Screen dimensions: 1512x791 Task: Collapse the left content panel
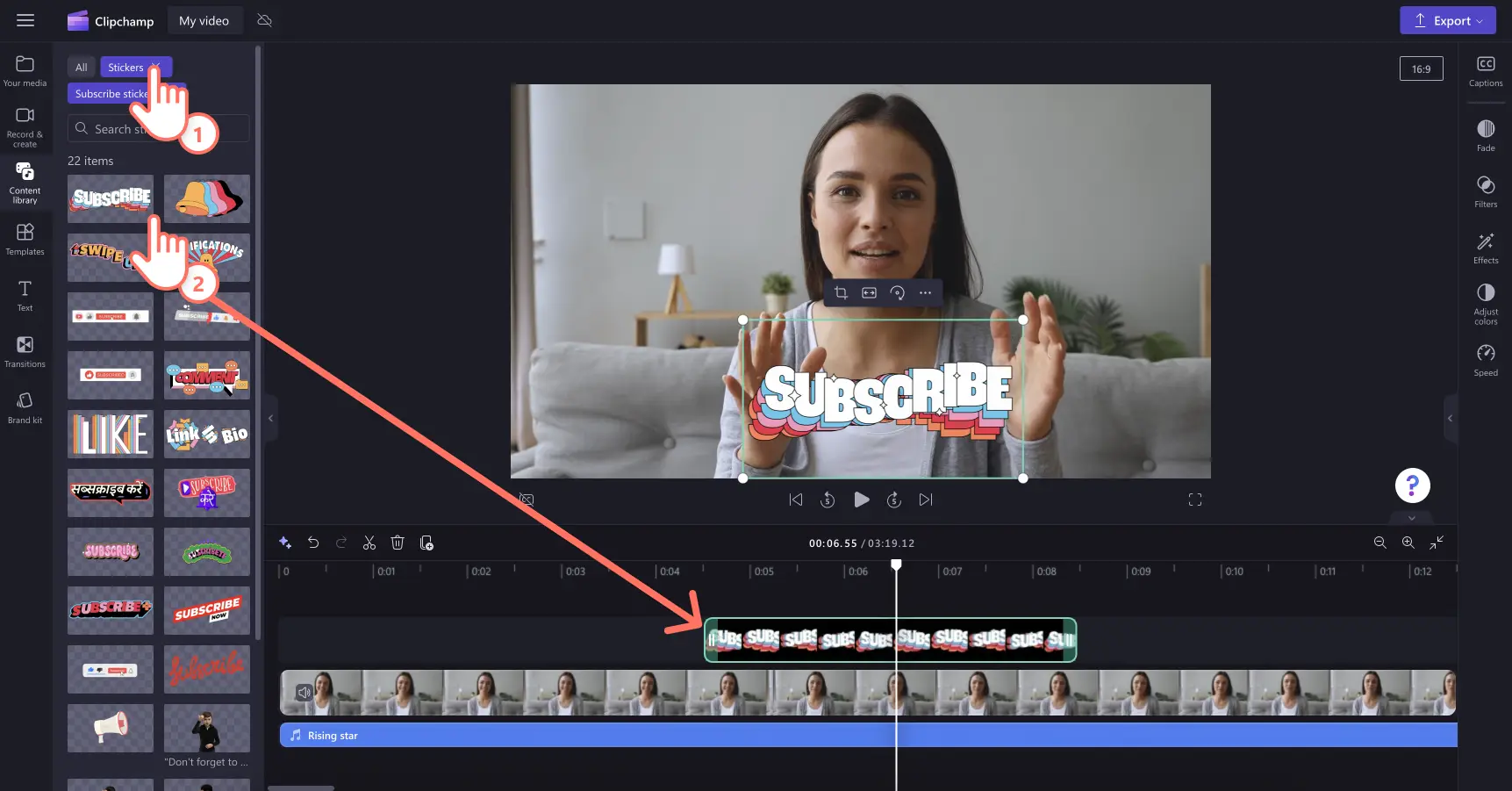(270, 419)
